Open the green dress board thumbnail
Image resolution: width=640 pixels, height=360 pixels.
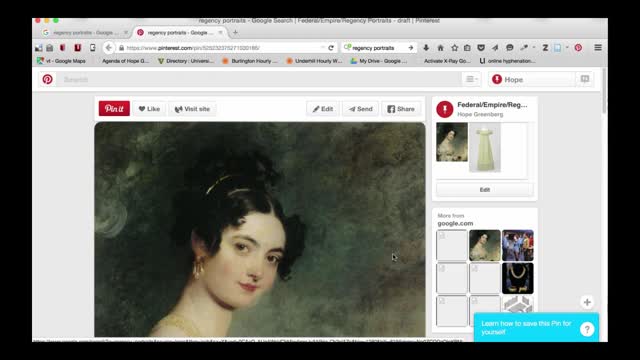(484, 147)
